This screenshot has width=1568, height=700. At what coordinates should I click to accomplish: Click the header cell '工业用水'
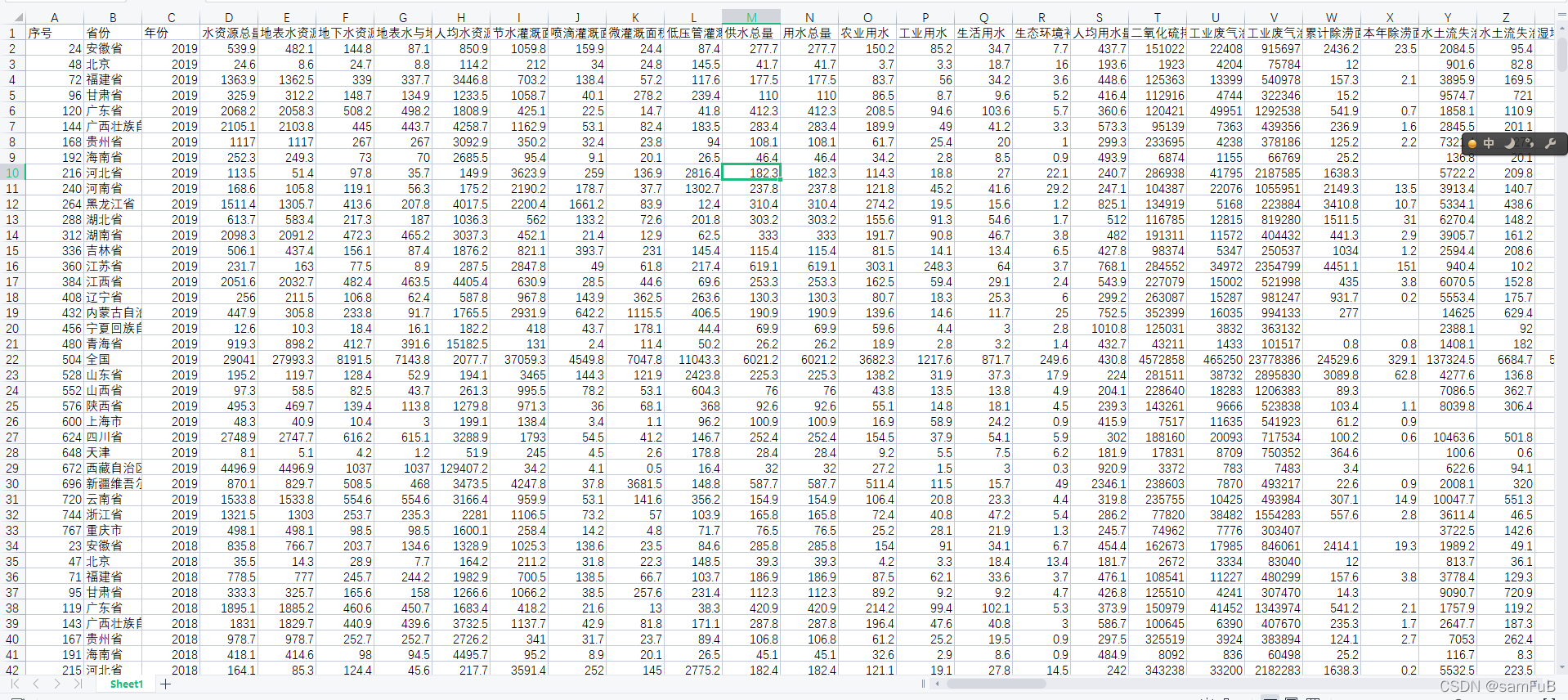click(x=925, y=33)
